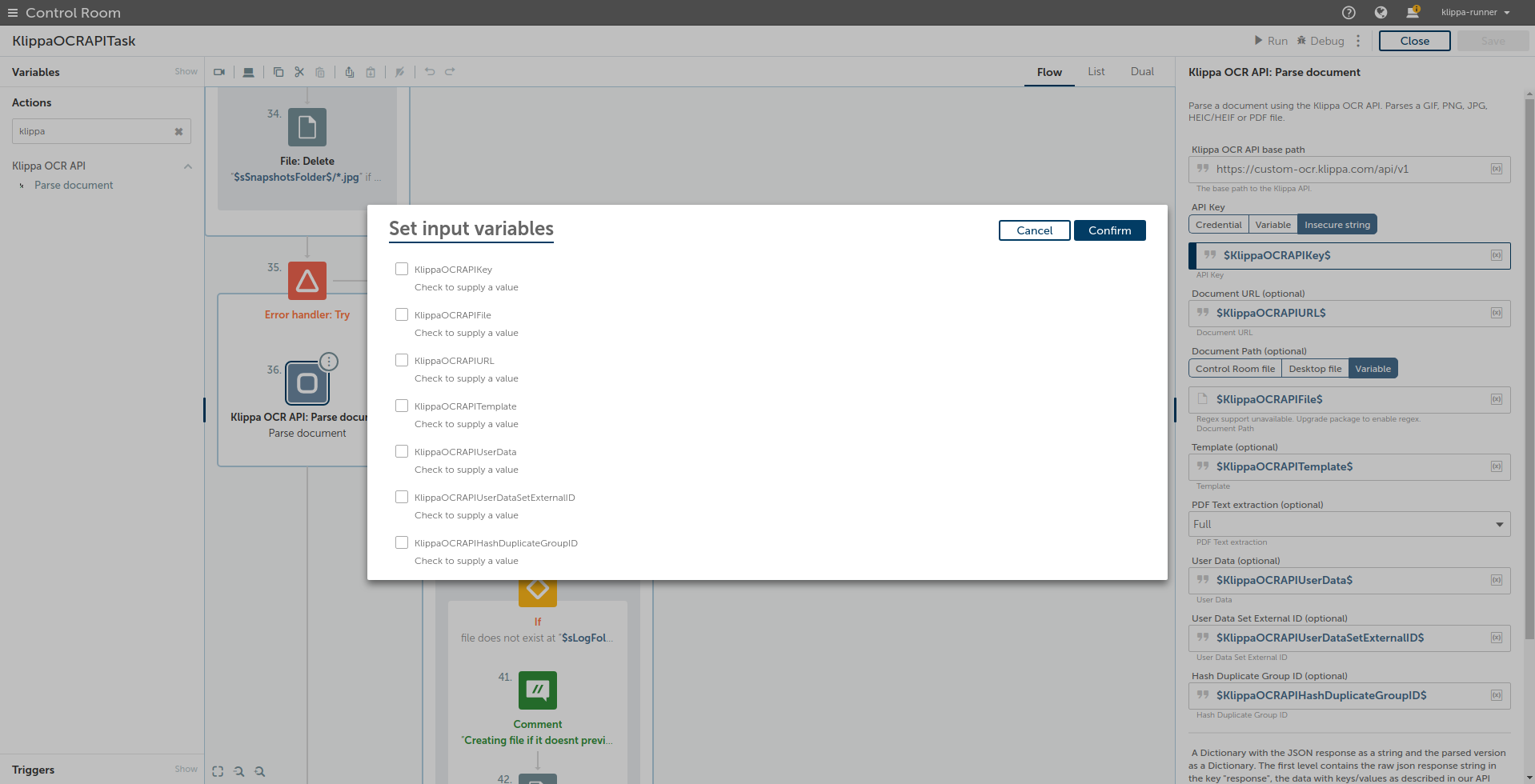Click the capture device laptop icon

tap(249, 72)
